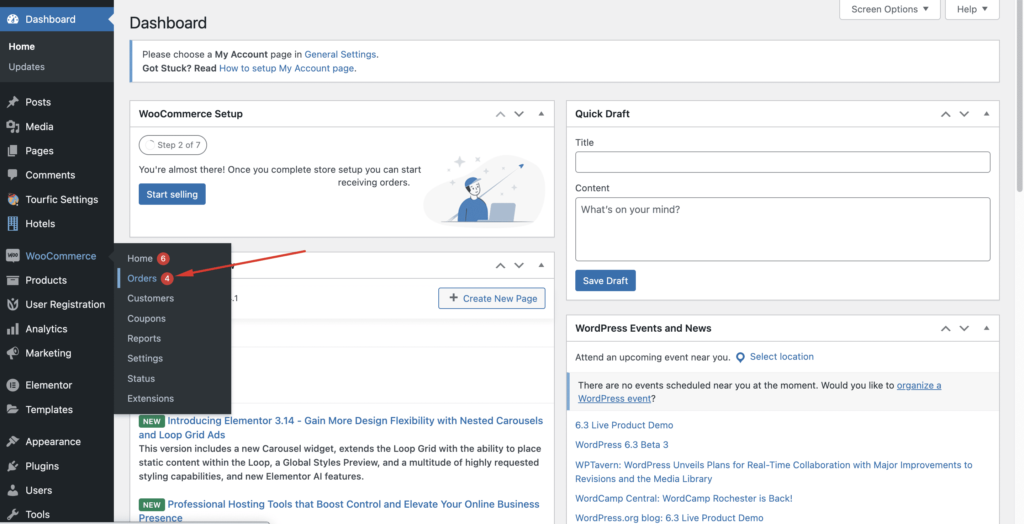Click the Analytics bar chart icon

(x=12, y=329)
